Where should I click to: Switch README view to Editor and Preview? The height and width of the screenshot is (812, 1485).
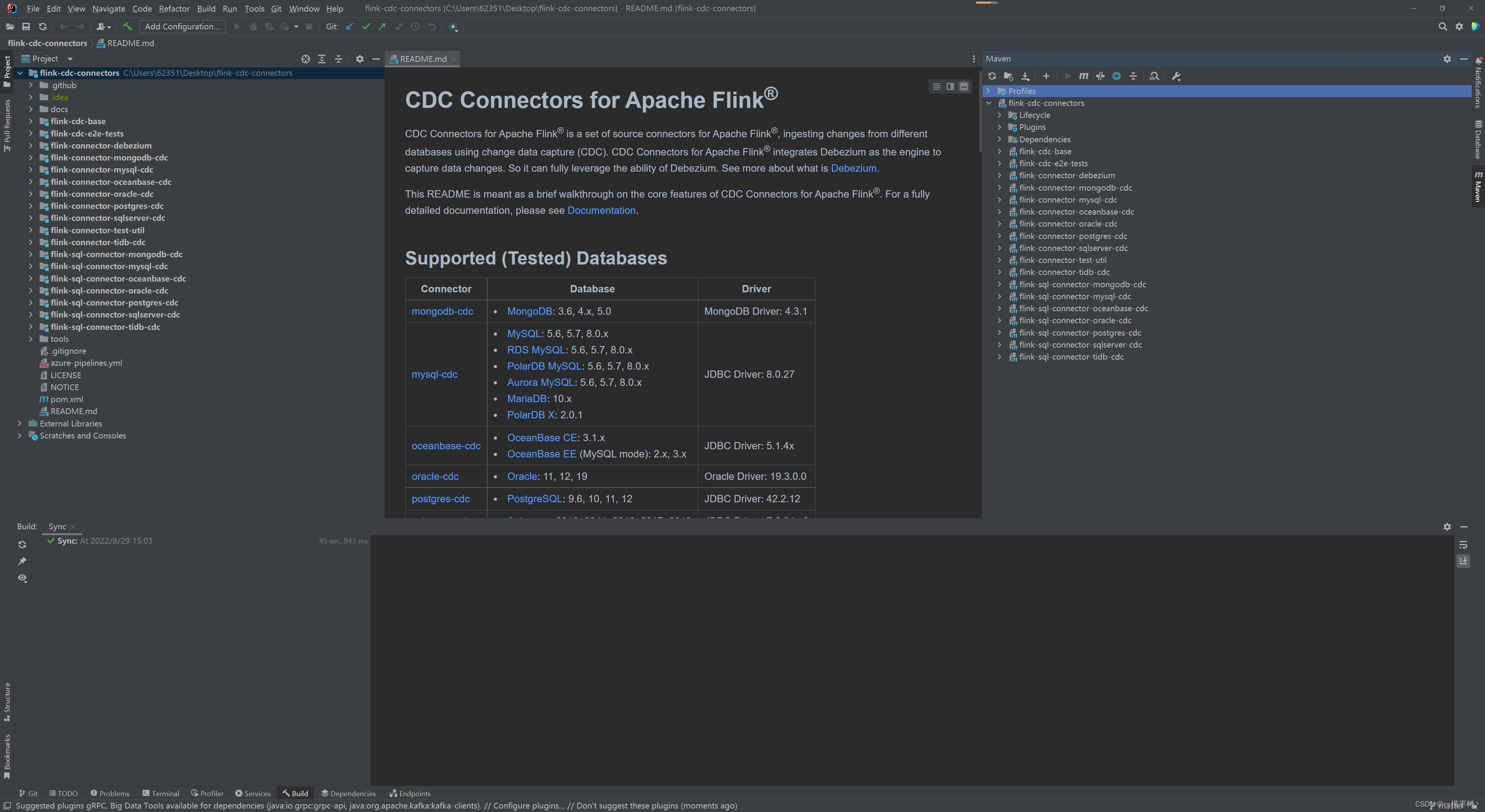(x=950, y=87)
